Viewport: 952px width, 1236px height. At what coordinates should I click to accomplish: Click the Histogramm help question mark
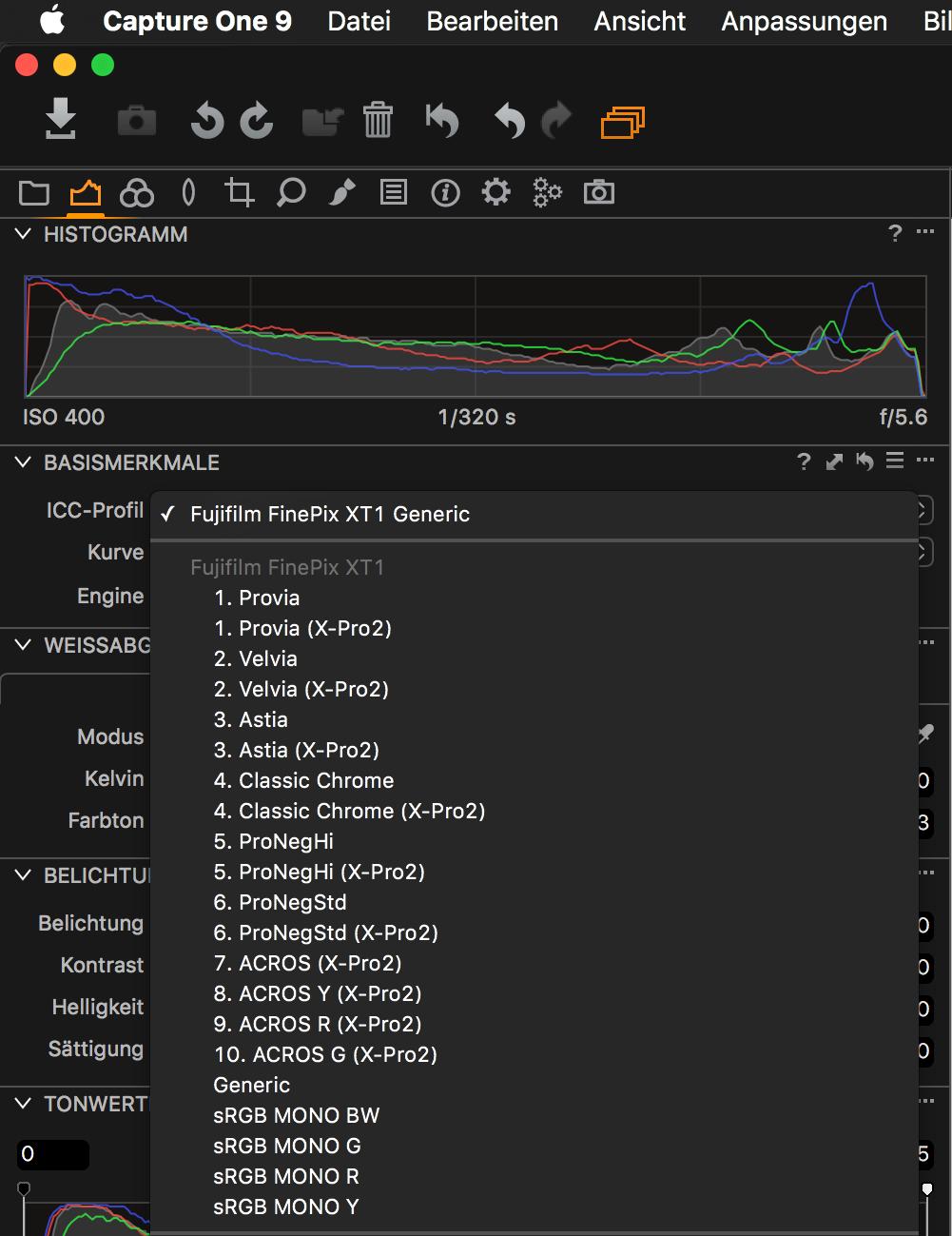(x=895, y=233)
